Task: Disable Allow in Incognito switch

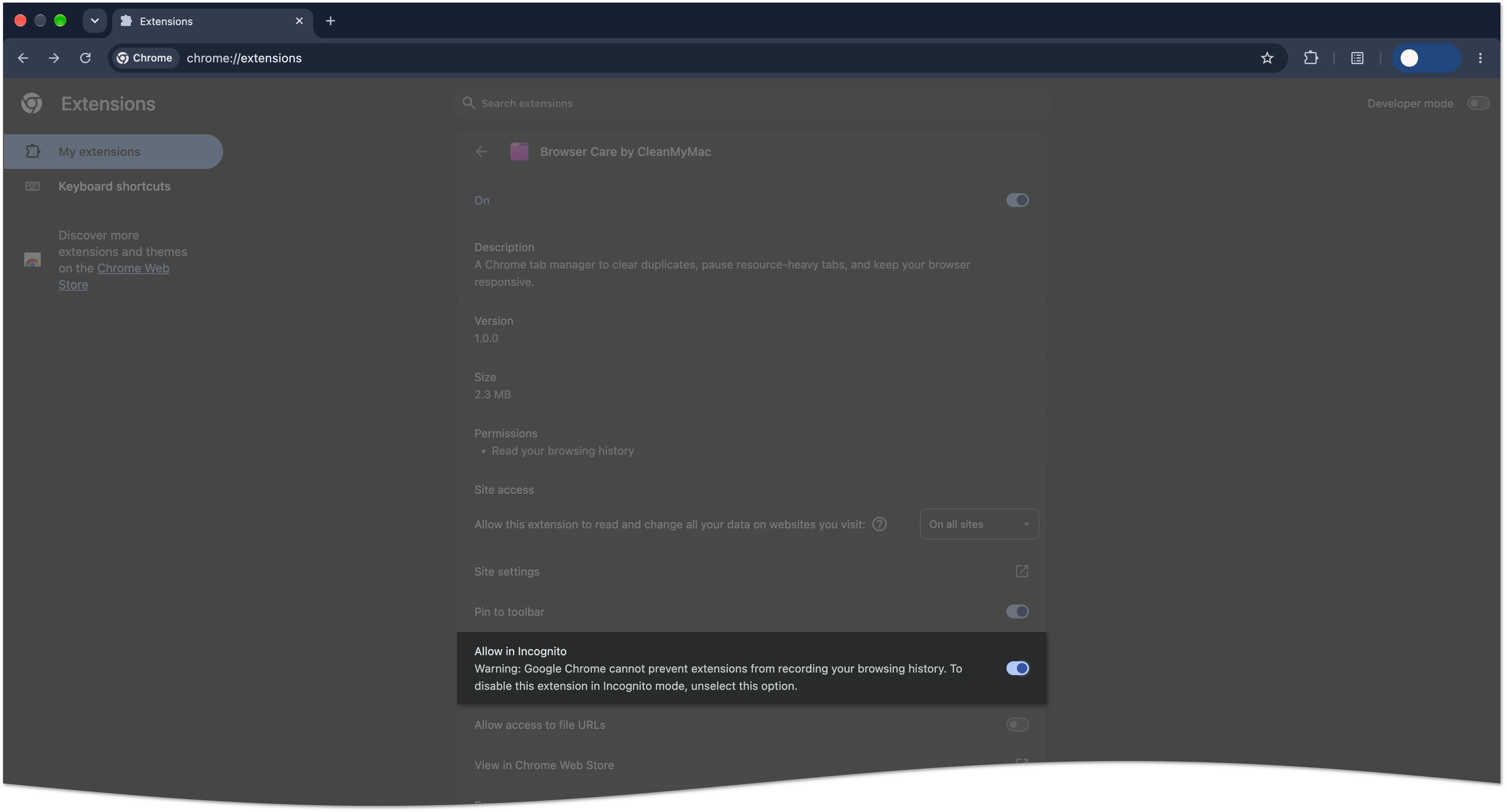Action: 1017,668
